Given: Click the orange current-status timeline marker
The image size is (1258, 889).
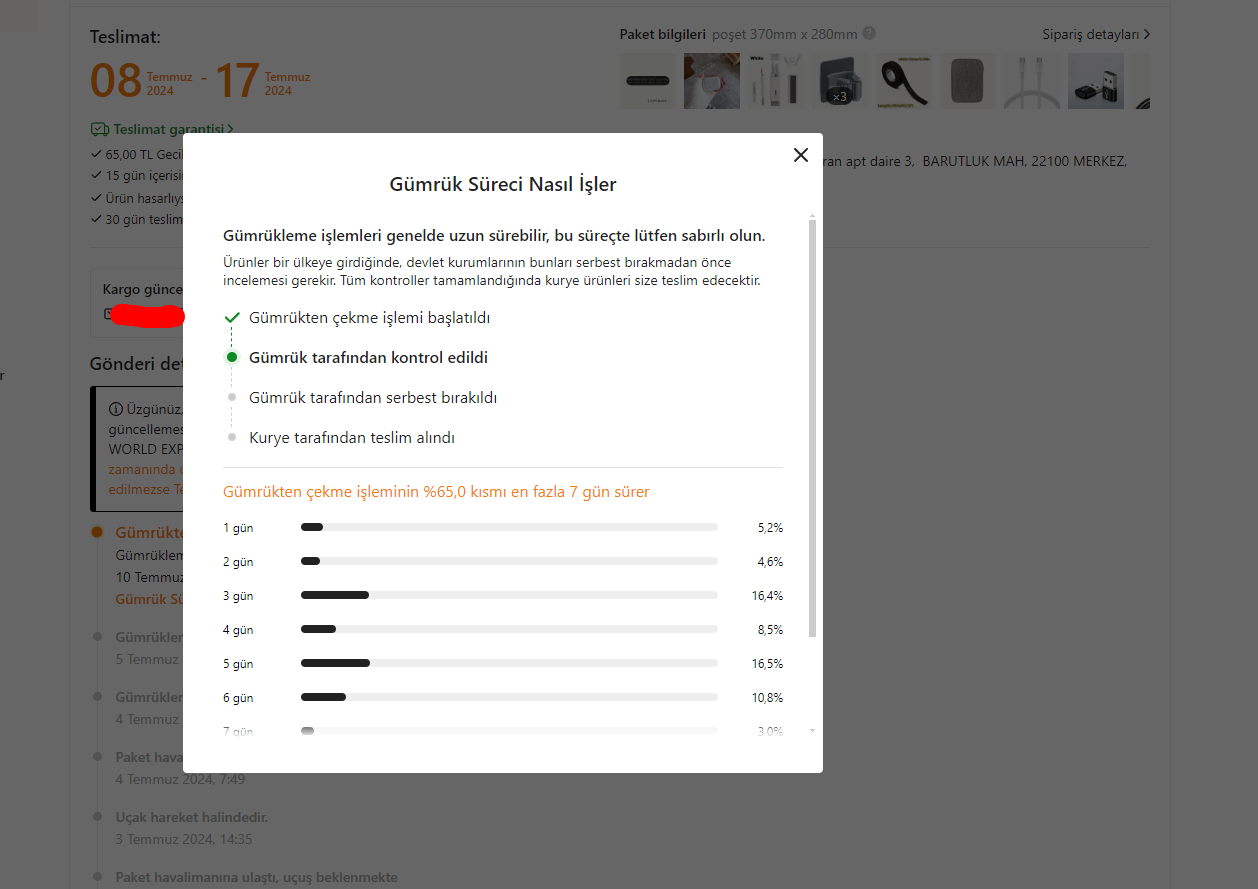Looking at the screenshot, I should pyautogui.click(x=97, y=532).
